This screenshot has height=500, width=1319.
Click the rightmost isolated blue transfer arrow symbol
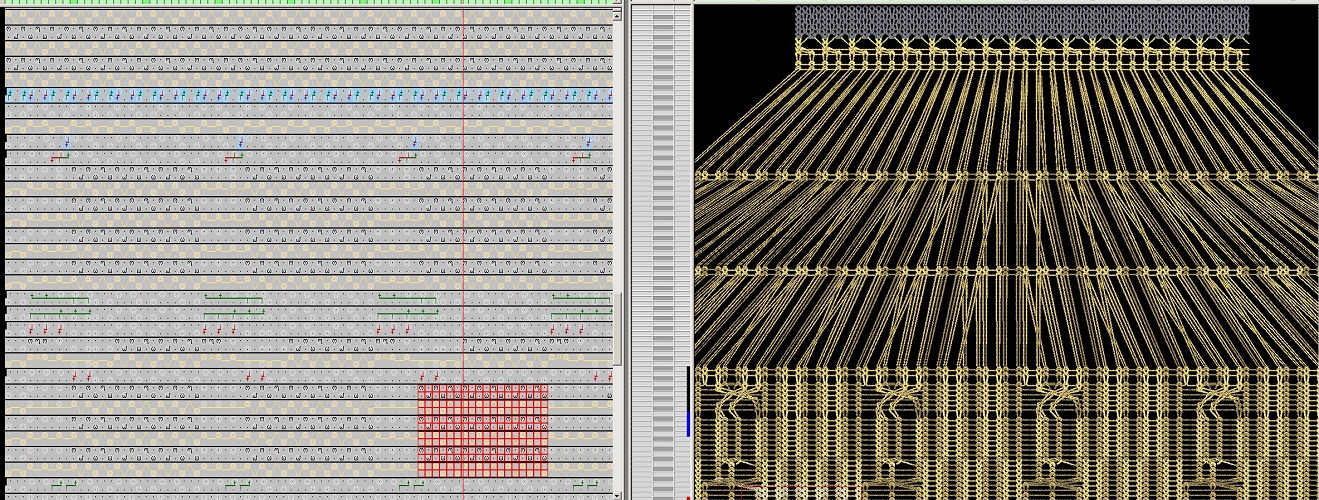(588, 143)
